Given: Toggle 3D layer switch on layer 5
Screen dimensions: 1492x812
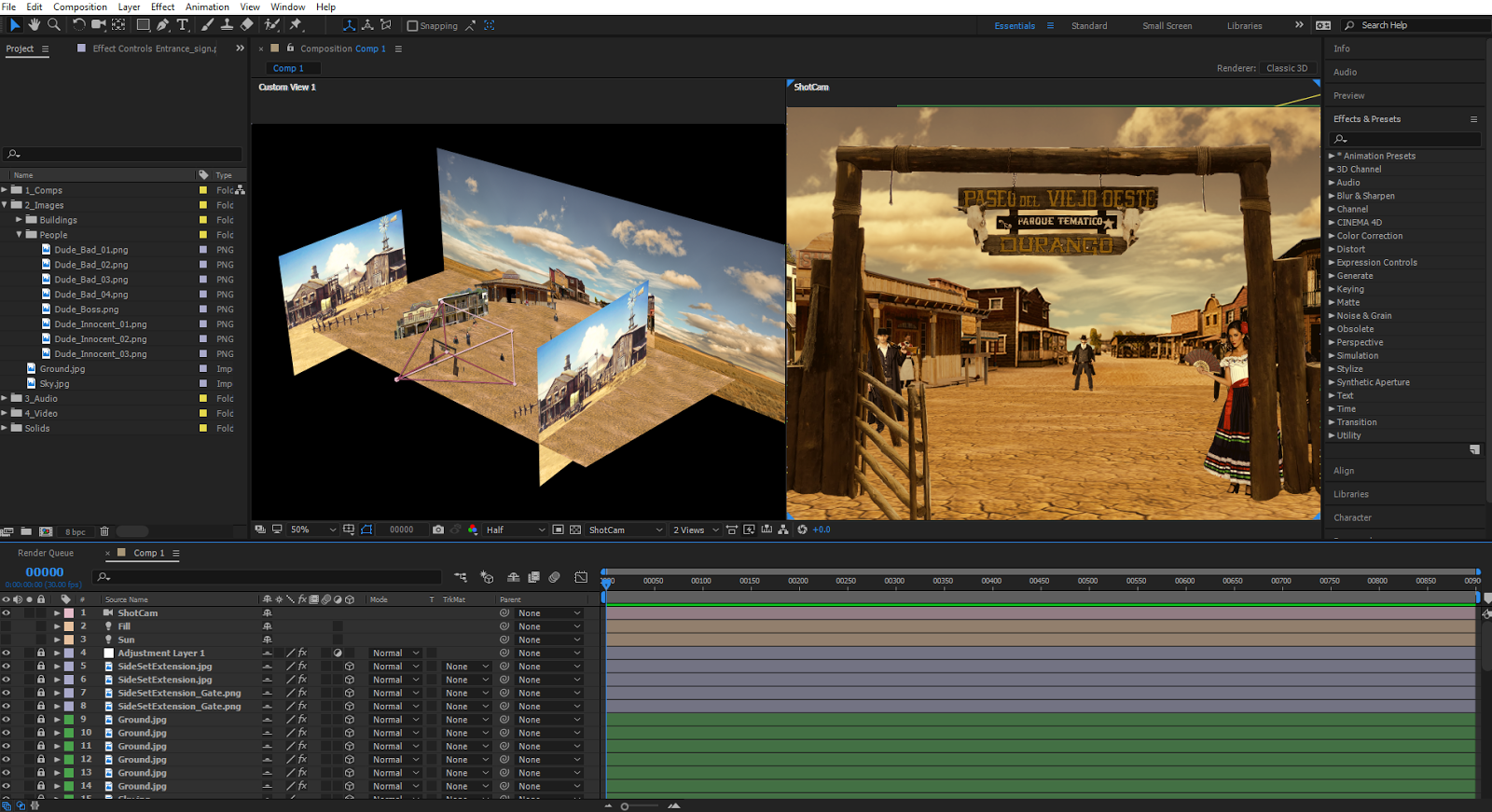Looking at the screenshot, I should tap(350, 667).
